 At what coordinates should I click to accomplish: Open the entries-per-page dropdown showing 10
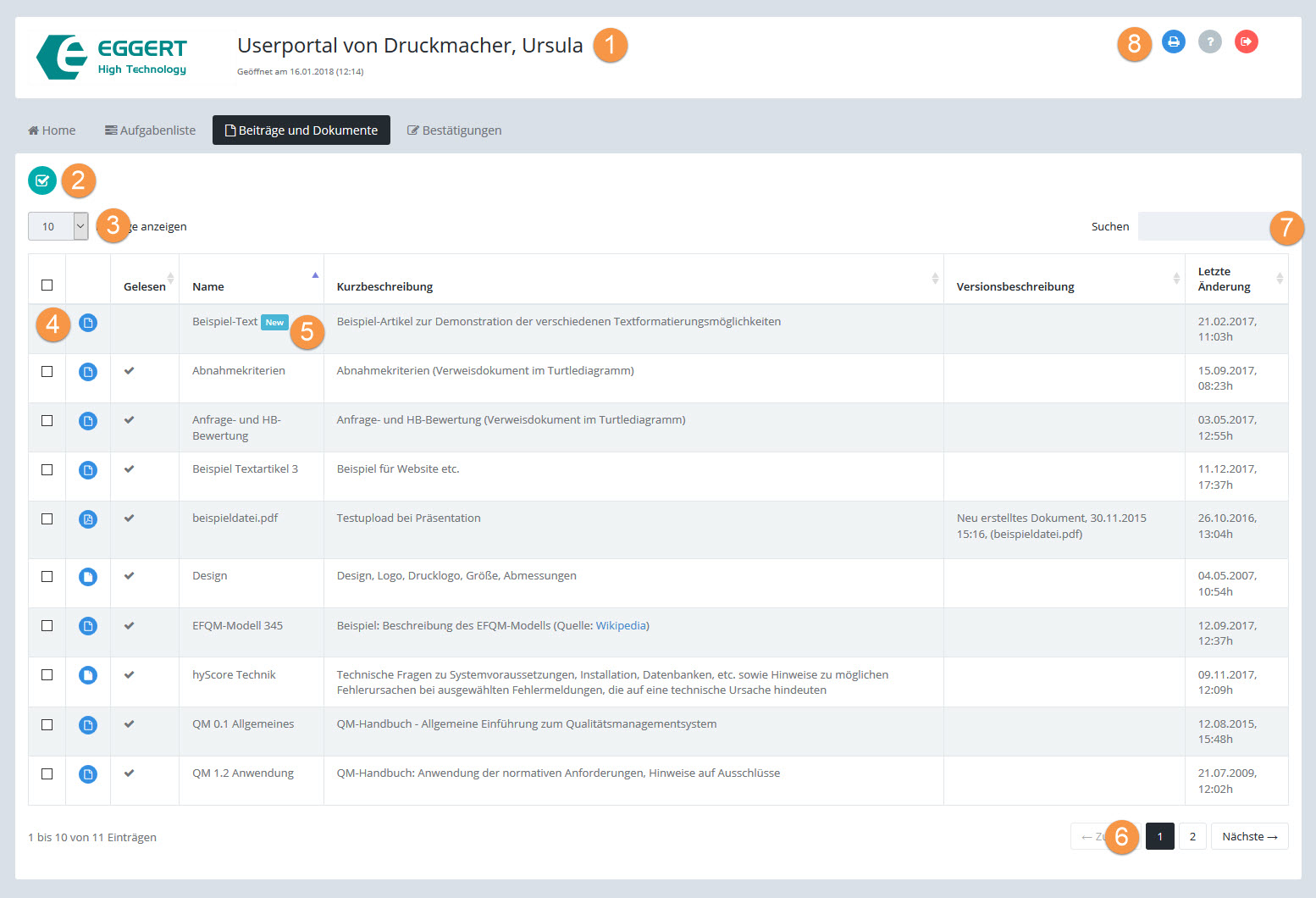58,226
